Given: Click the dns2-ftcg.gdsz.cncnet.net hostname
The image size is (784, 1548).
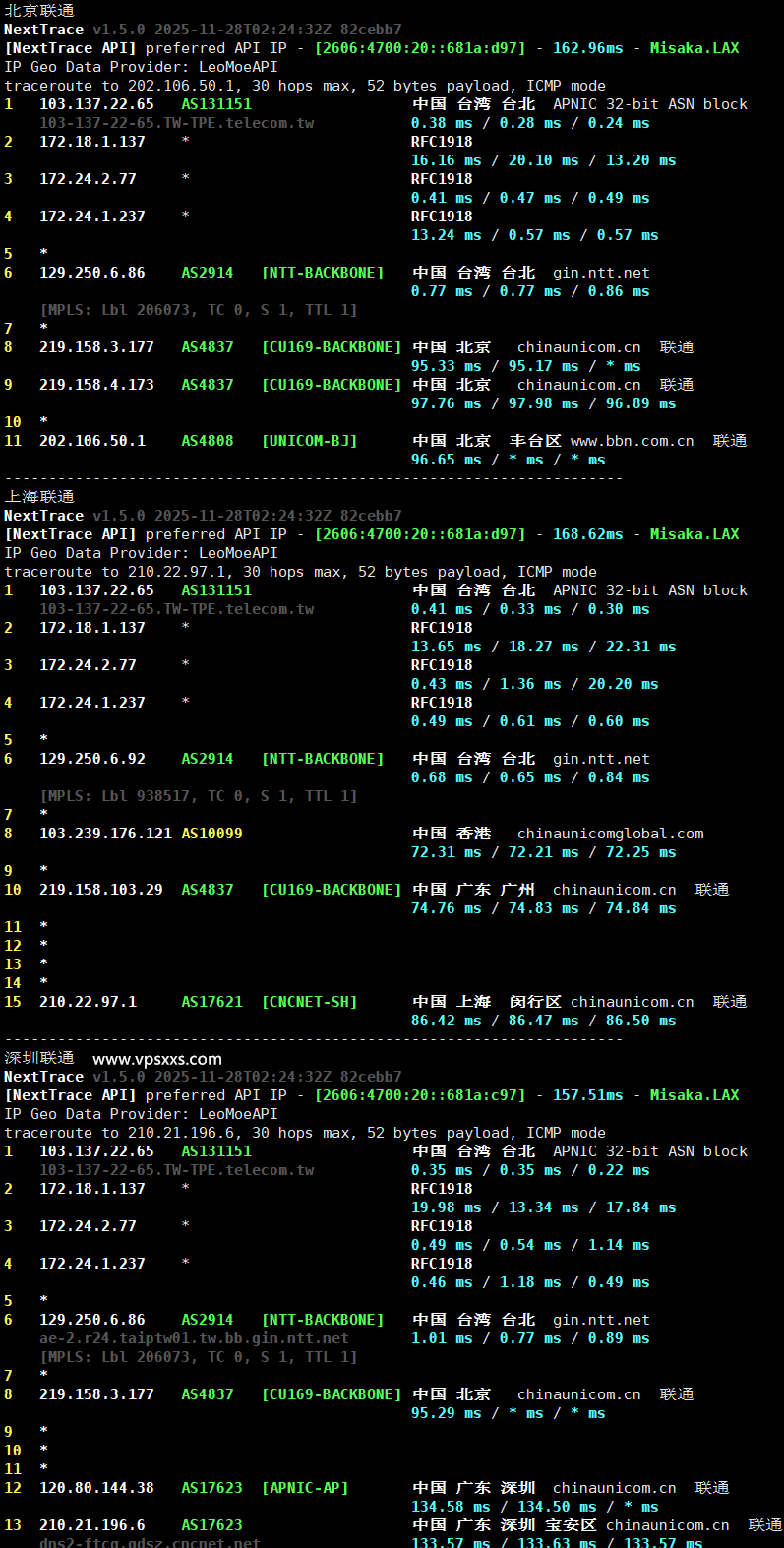Looking at the screenshot, I should pyautogui.click(x=150, y=1542).
